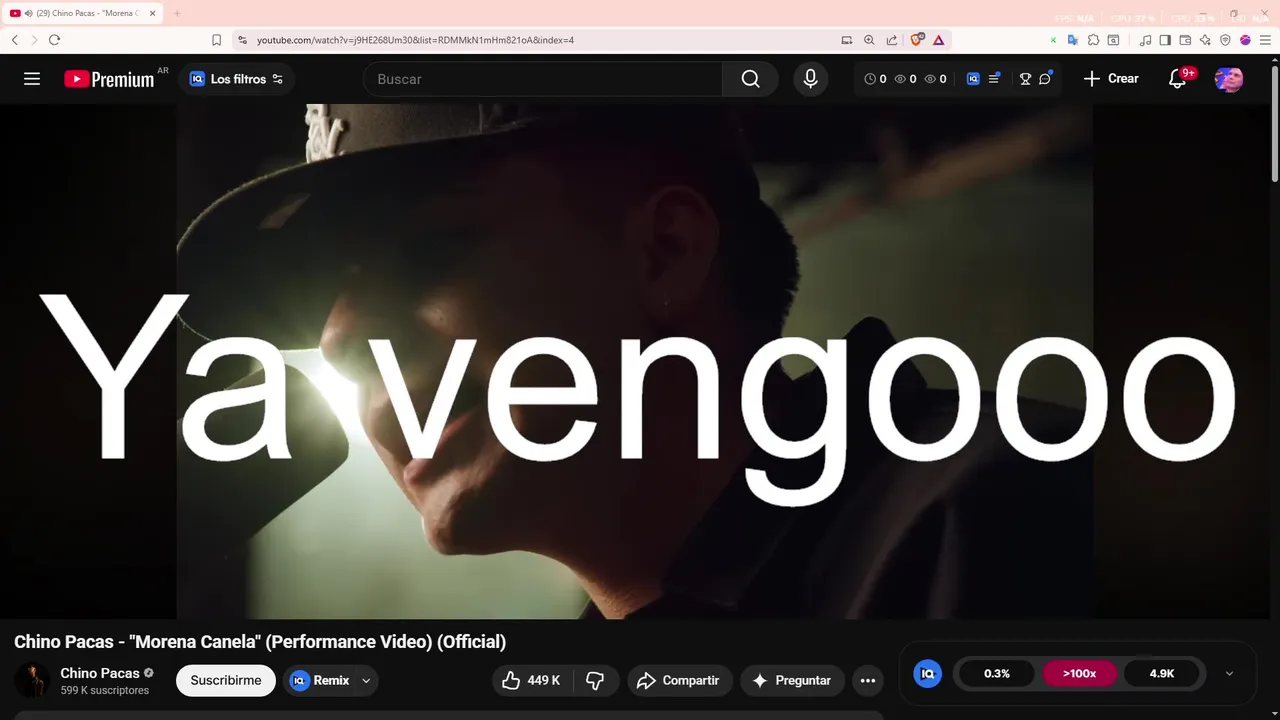Open vidIQ trophy achievements icon

pos(1025,79)
